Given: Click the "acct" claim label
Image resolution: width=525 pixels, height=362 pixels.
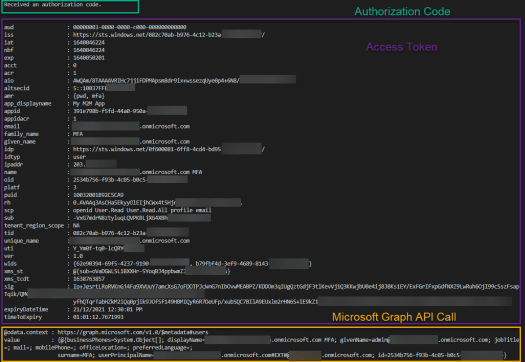Looking at the screenshot, I should [x=10, y=65].
